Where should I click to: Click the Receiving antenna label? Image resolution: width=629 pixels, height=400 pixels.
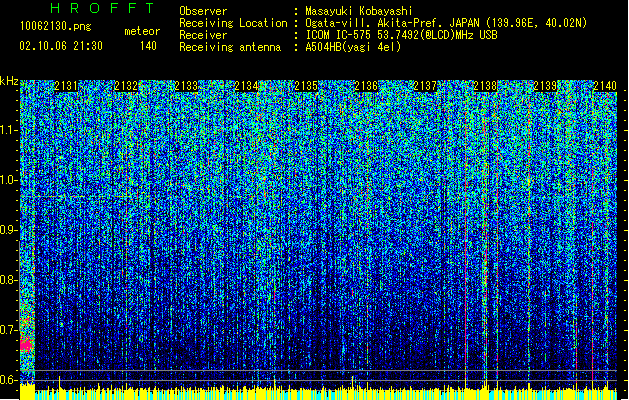(x=230, y=47)
